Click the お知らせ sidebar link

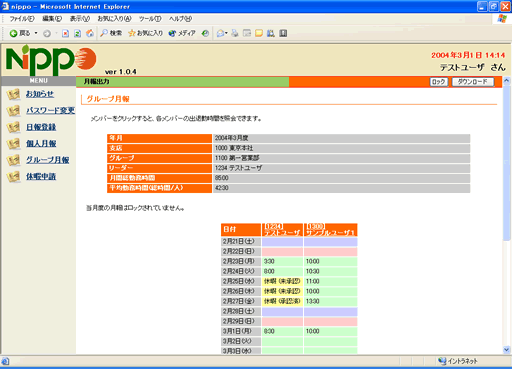tap(40, 94)
